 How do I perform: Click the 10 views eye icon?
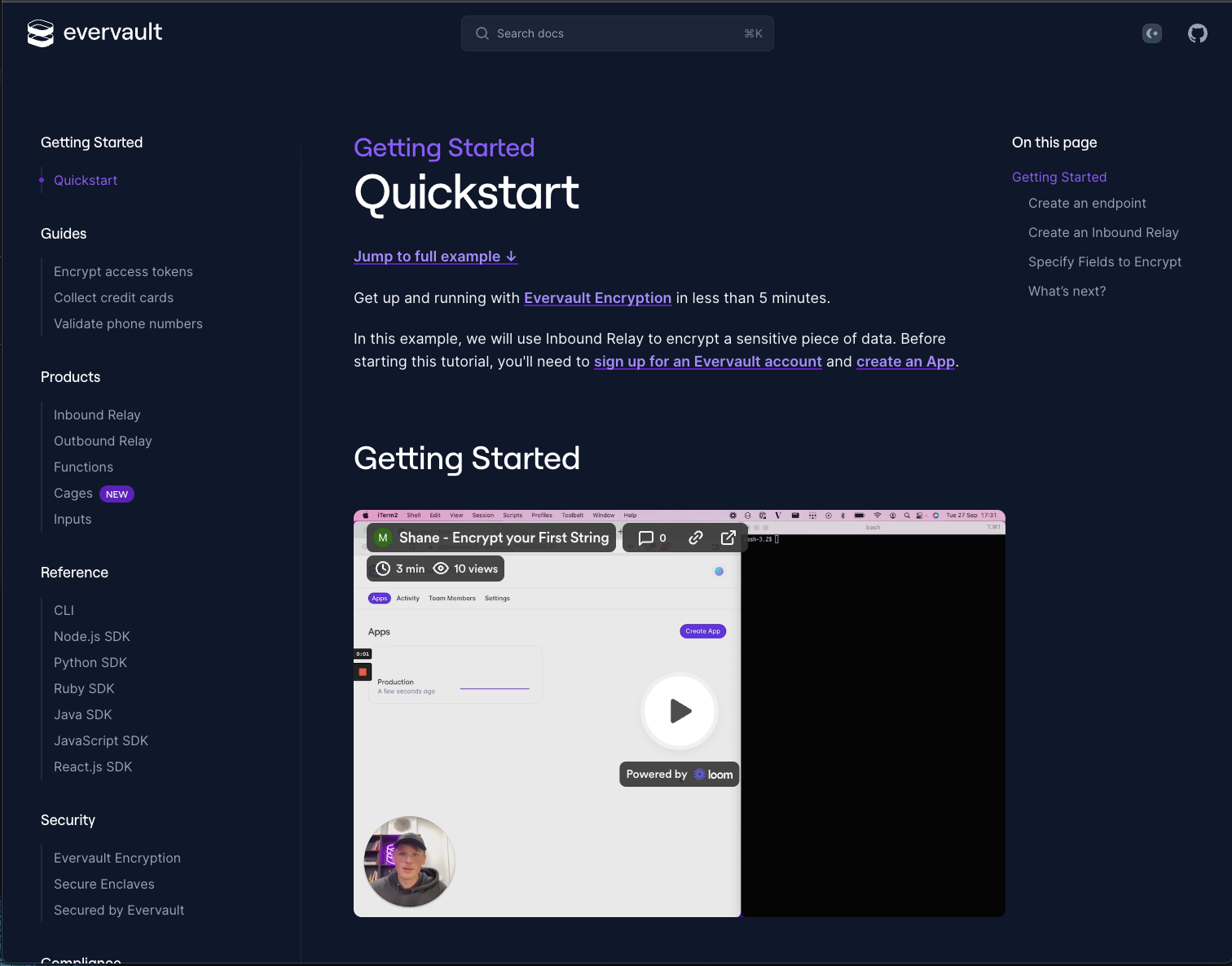pos(441,569)
